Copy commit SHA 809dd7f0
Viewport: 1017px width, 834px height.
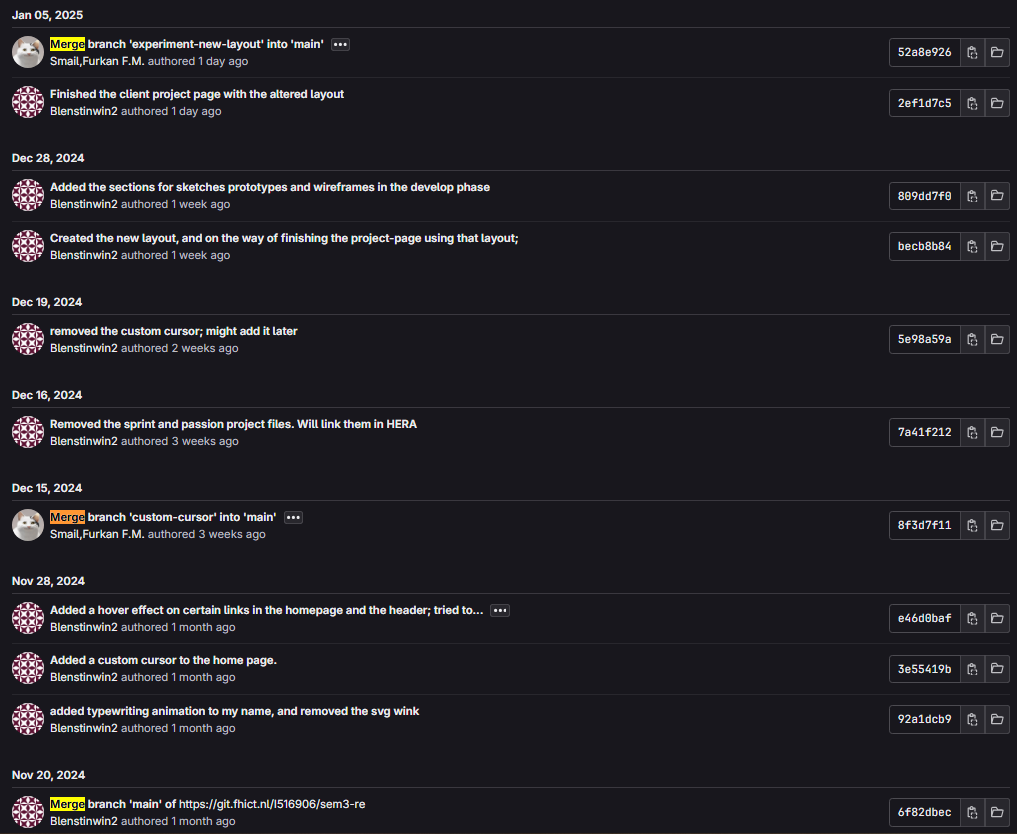click(x=972, y=196)
